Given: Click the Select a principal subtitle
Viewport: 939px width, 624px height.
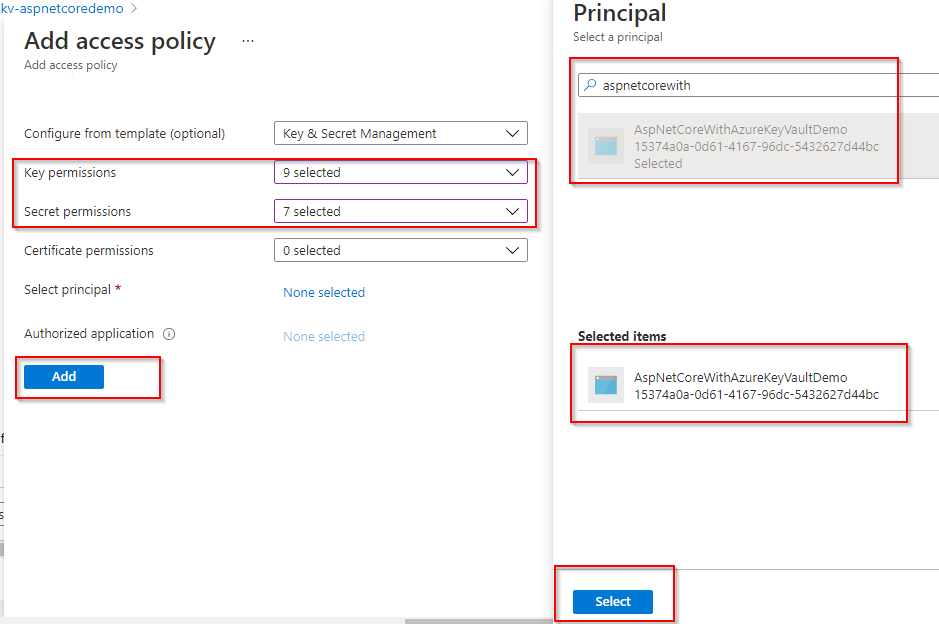Looking at the screenshot, I should tap(617, 37).
